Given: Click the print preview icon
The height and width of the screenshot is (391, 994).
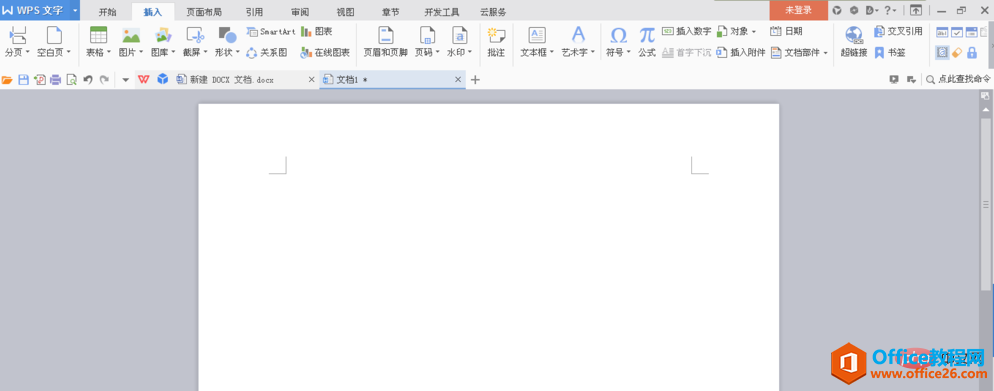Looking at the screenshot, I should 72,80.
